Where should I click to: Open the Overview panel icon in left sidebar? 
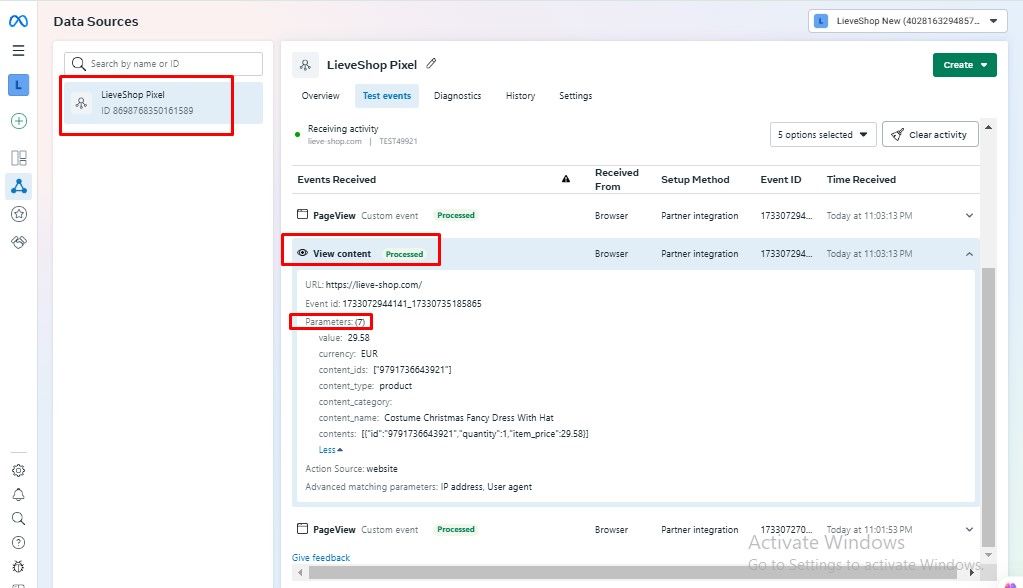[x=18, y=158]
